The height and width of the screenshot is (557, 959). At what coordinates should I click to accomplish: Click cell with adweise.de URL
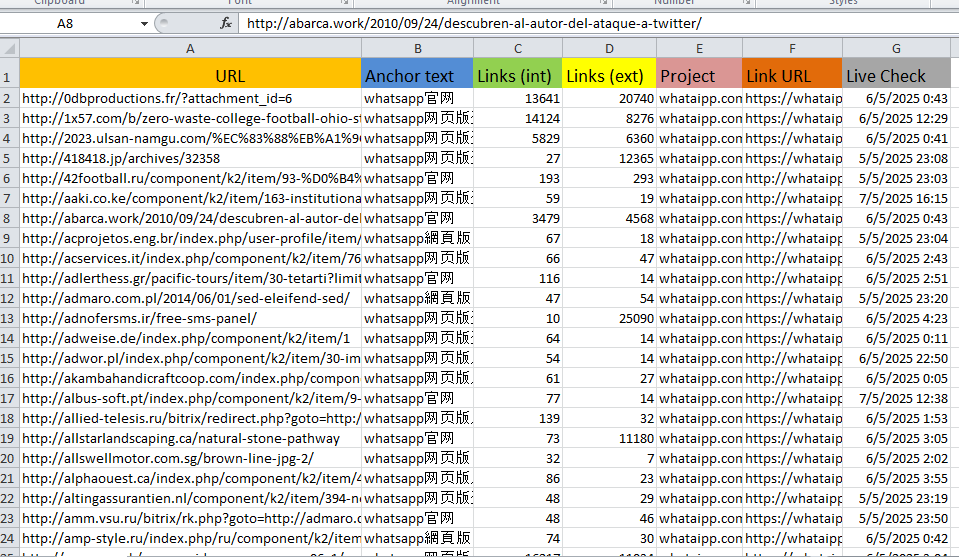tap(190, 338)
